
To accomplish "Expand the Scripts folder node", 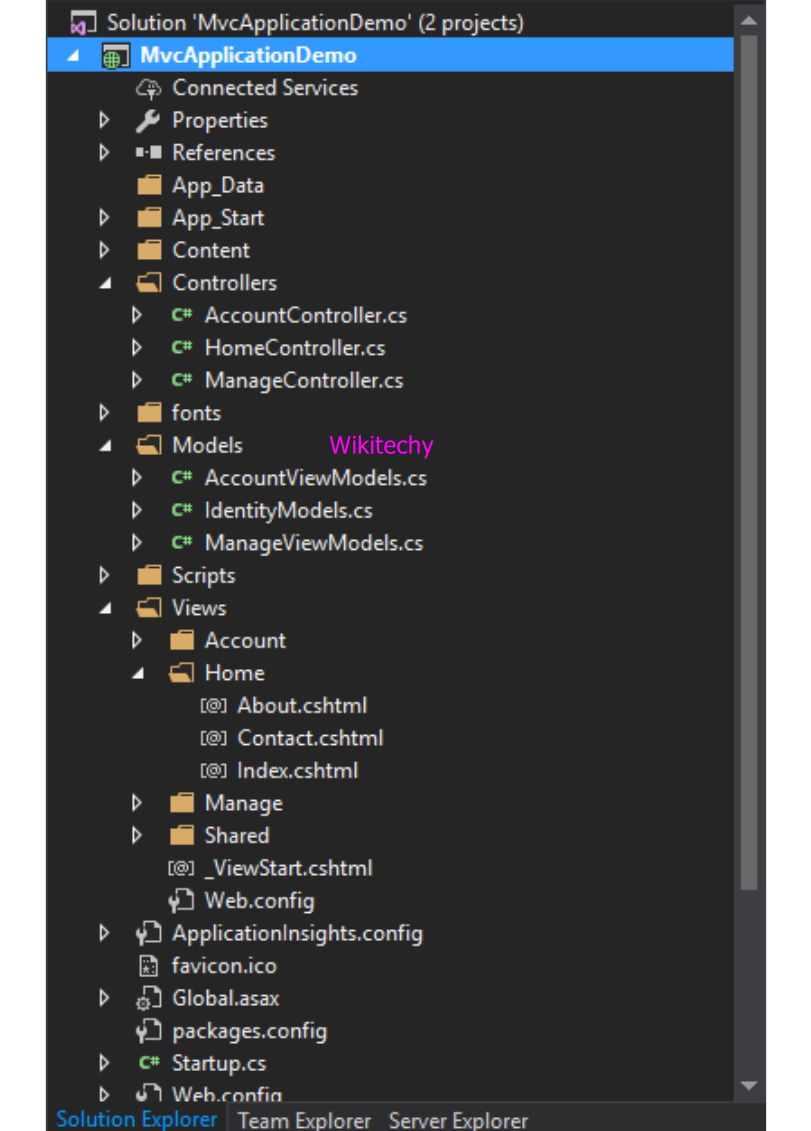I will click(105, 576).
